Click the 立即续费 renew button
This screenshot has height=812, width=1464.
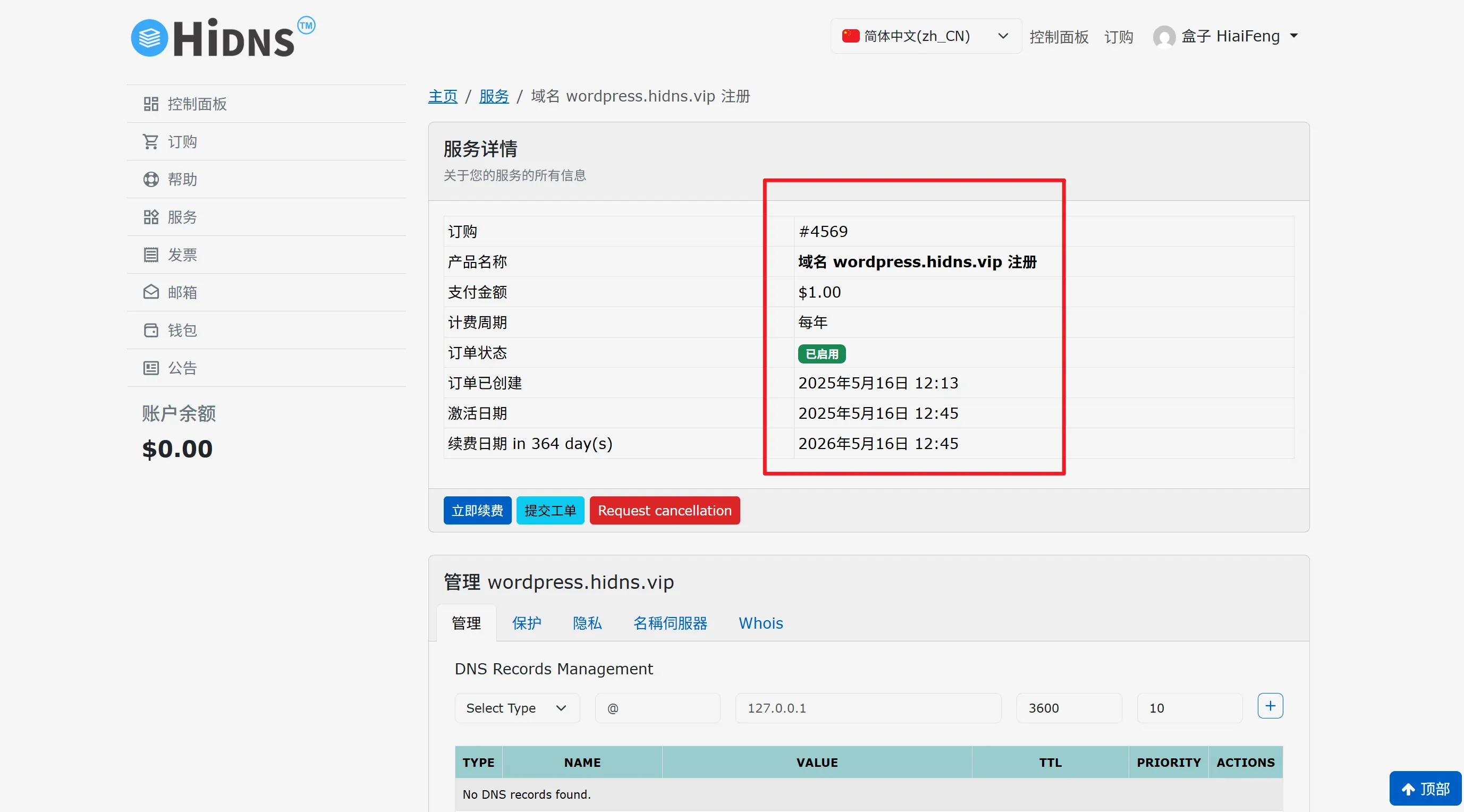click(477, 510)
